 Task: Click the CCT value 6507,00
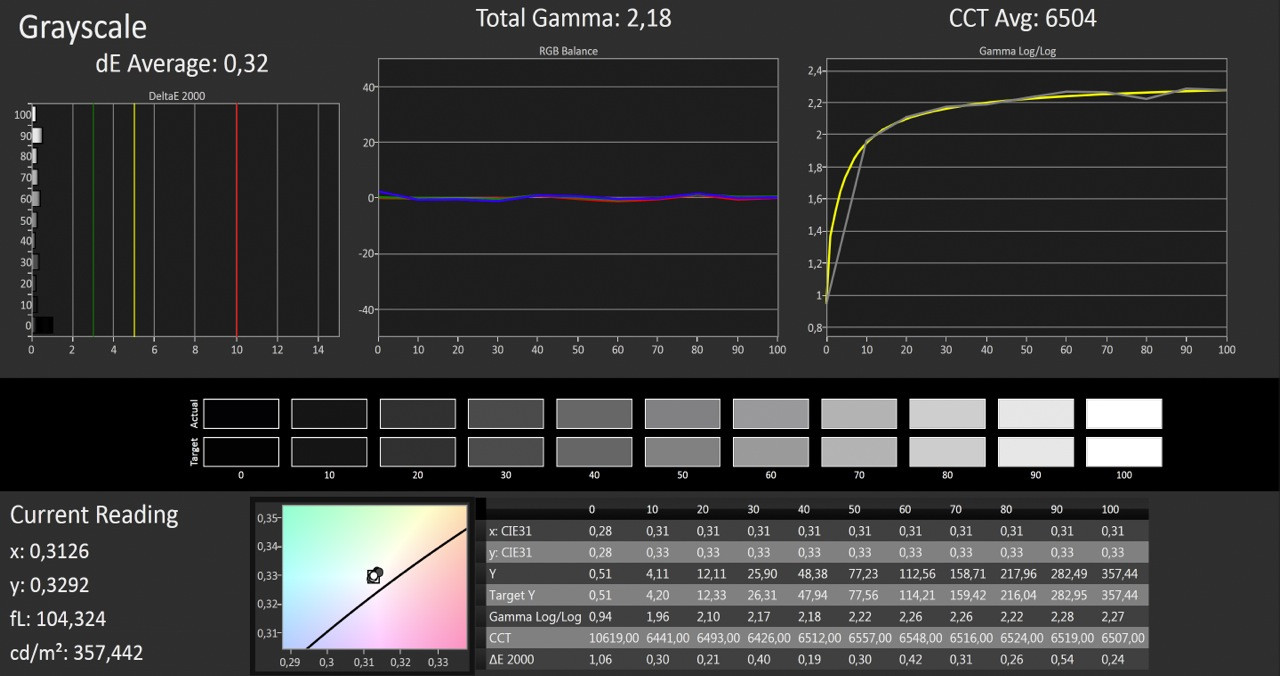(x=1122, y=638)
